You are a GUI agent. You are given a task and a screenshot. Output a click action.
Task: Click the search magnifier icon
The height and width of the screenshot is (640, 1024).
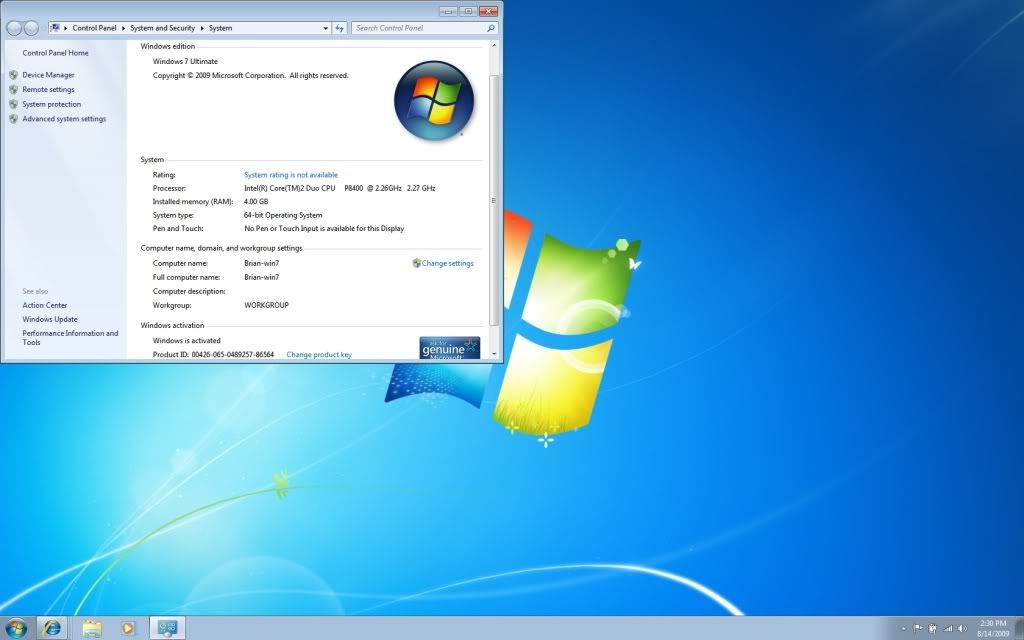click(491, 28)
